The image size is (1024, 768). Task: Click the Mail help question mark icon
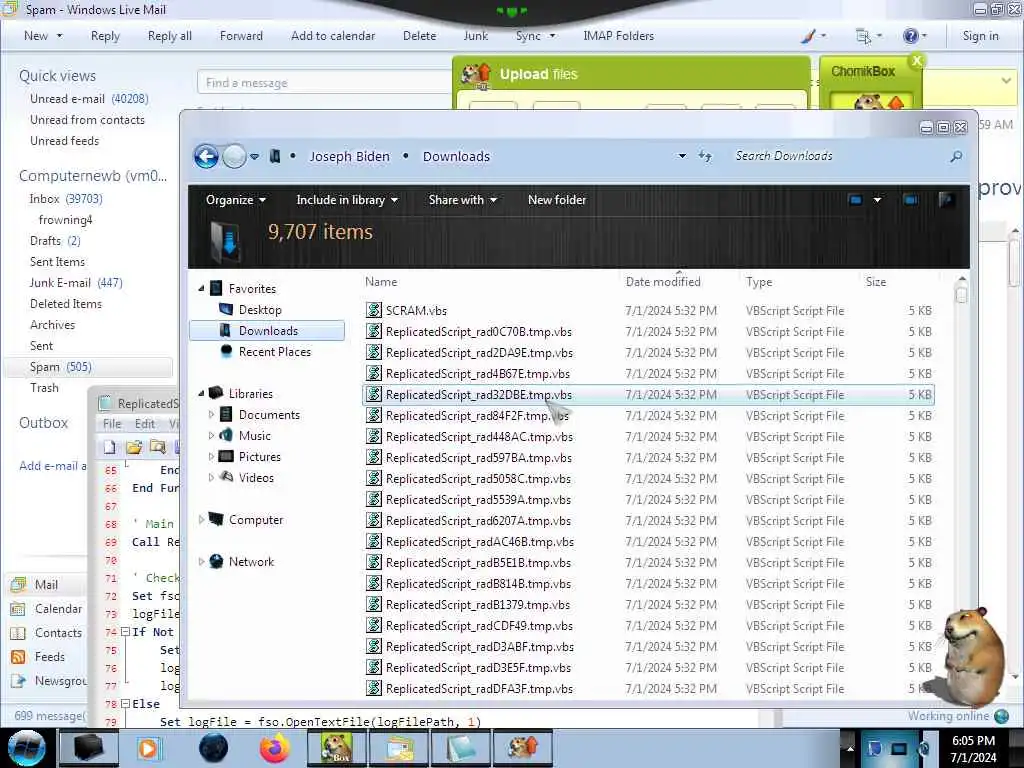pyautogui.click(x=910, y=36)
